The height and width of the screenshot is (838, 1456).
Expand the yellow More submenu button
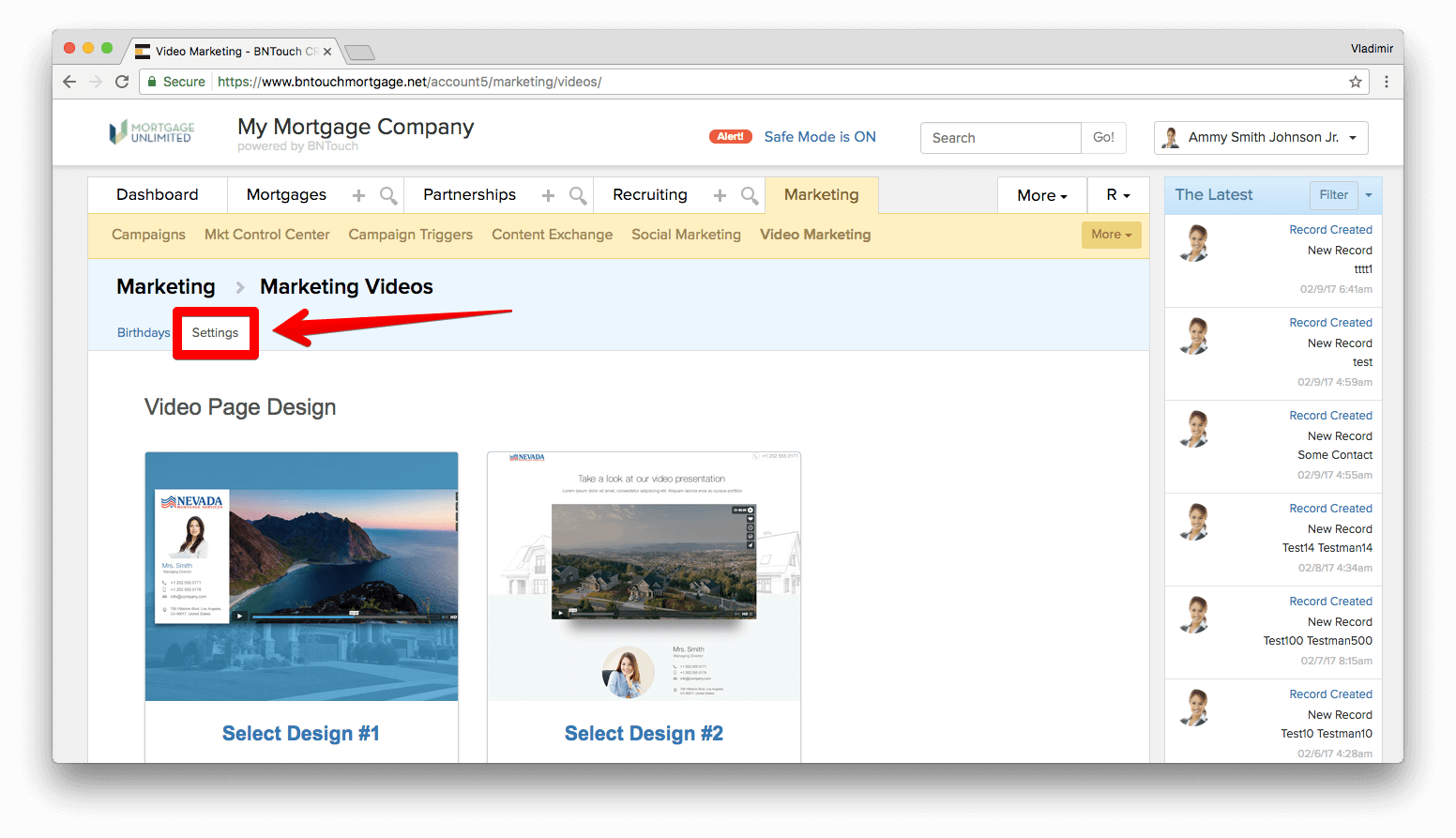1111,235
